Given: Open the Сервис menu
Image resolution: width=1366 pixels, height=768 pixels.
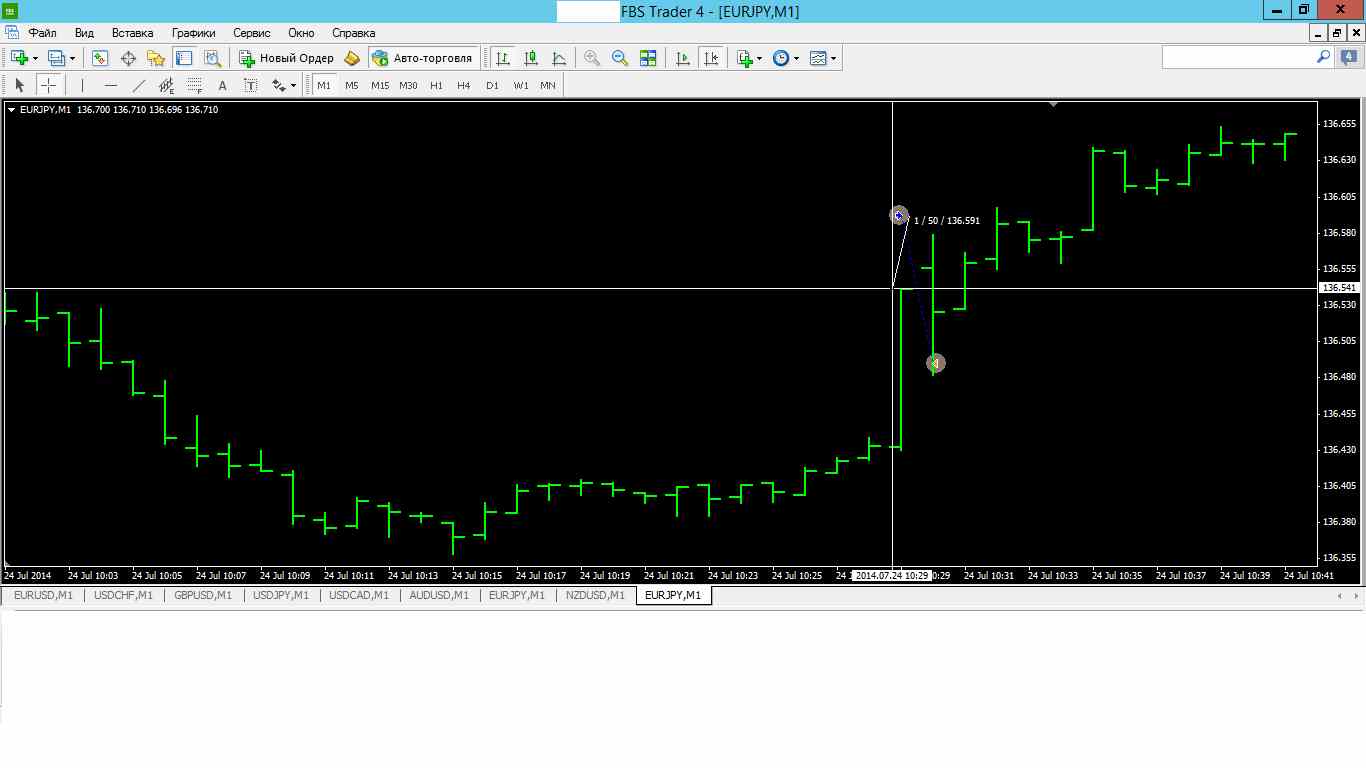Looking at the screenshot, I should click(252, 32).
